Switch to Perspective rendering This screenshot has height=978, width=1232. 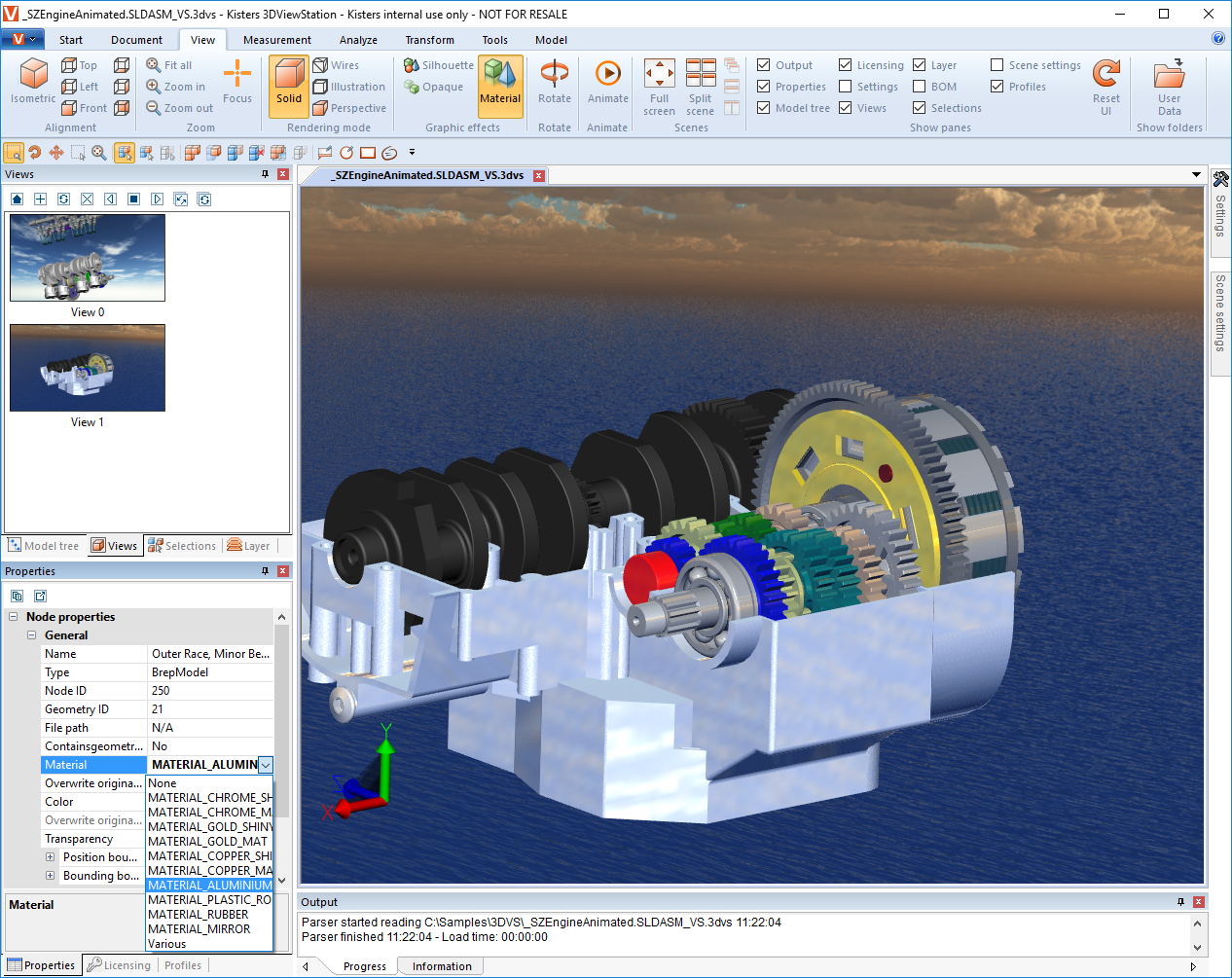349,108
